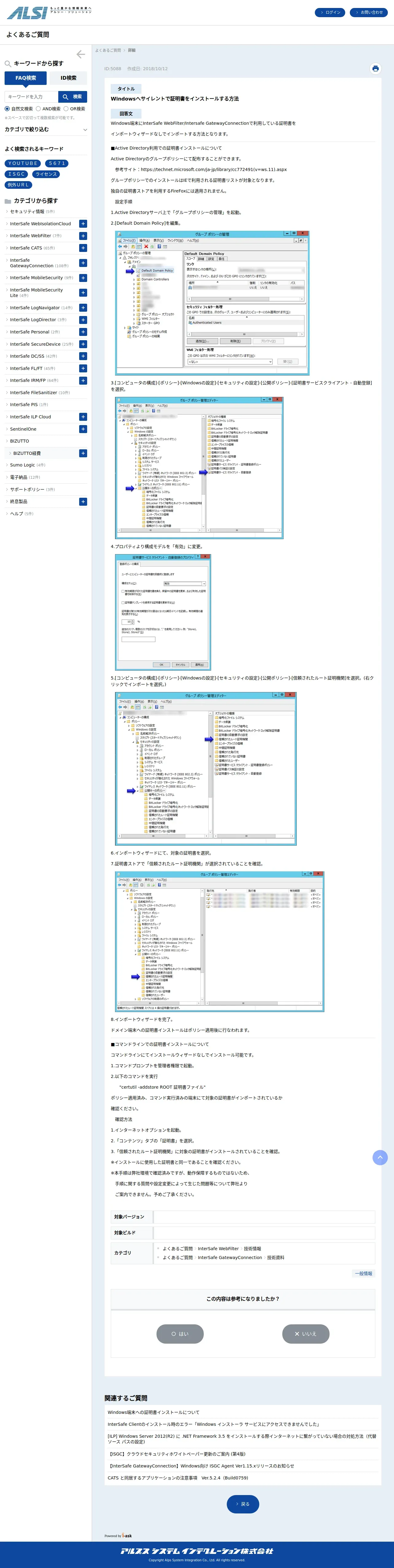Click the お問い合わせ button
The image size is (394, 1568).
(369, 12)
